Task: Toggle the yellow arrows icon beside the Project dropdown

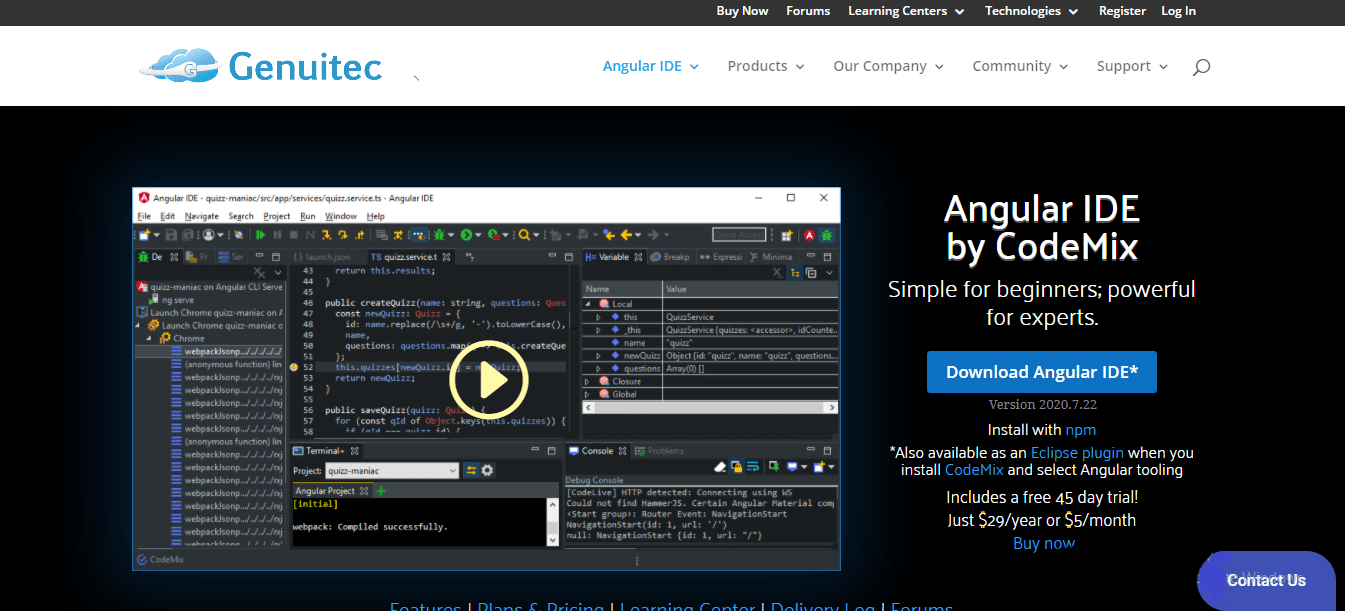Action: [x=472, y=470]
